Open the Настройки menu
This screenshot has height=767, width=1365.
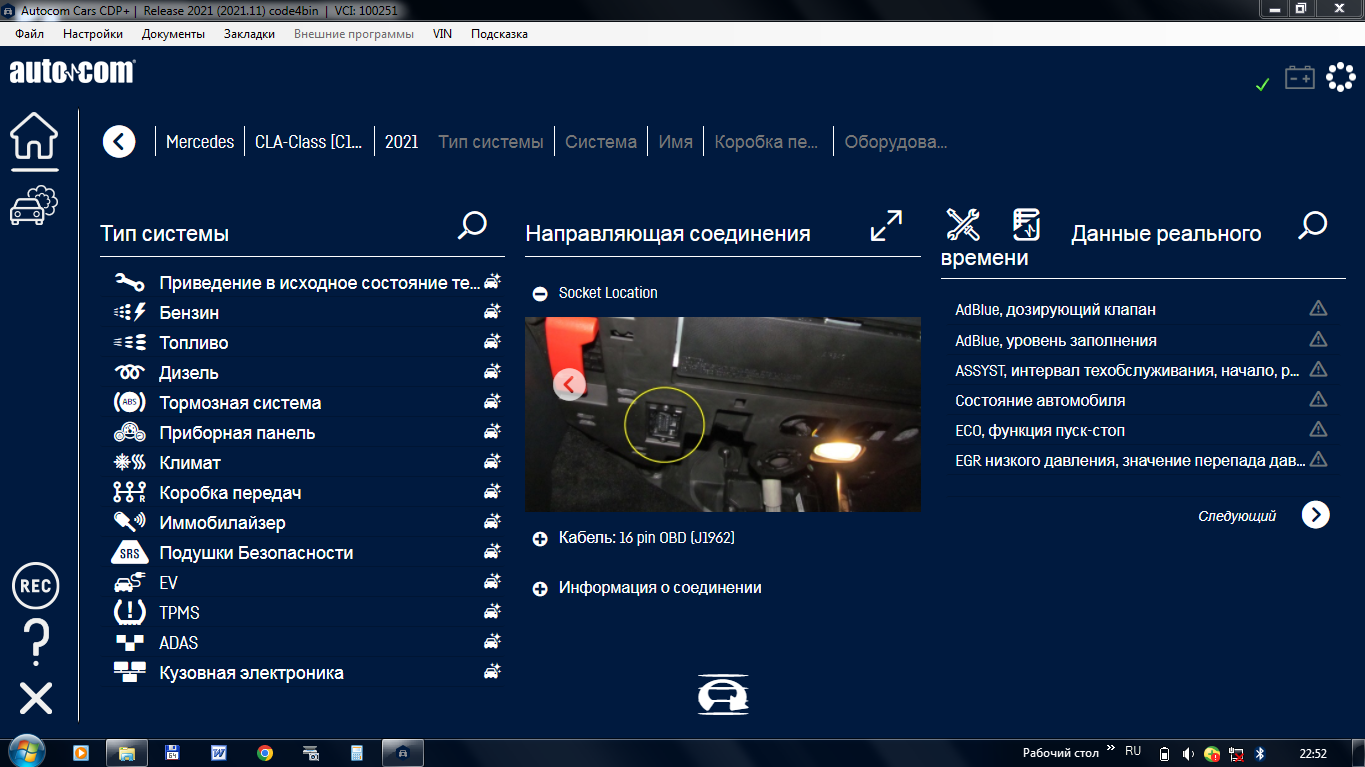[x=93, y=34]
